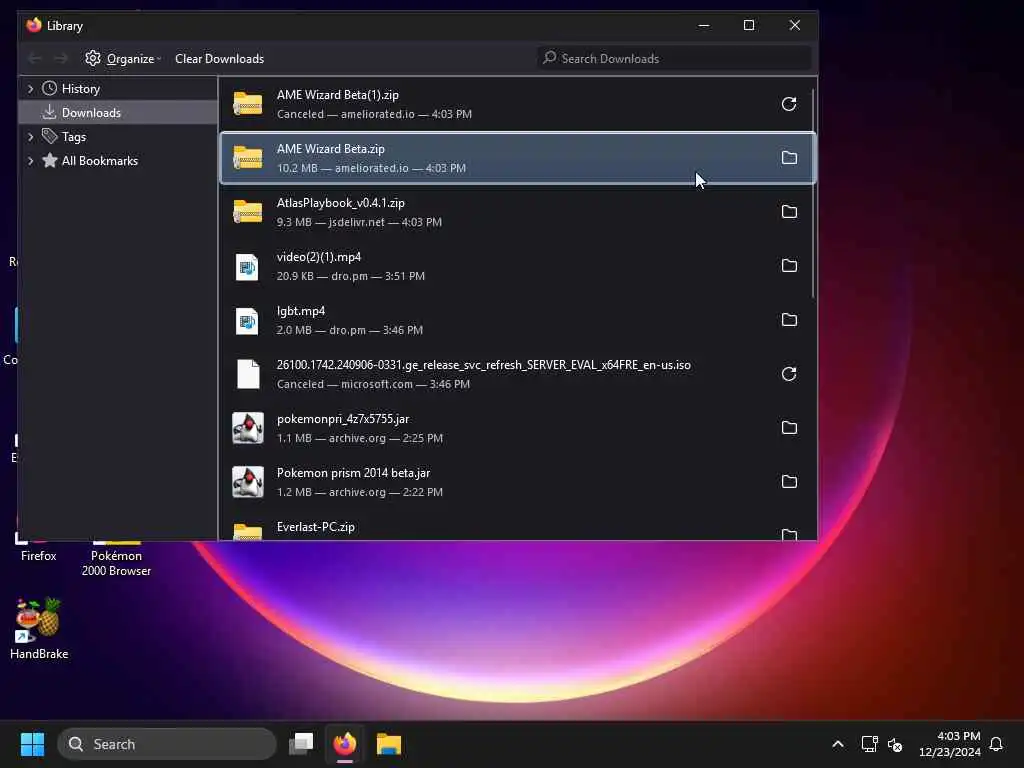Click the blank iso file icon

pyautogui.click(x=248, y=374)
